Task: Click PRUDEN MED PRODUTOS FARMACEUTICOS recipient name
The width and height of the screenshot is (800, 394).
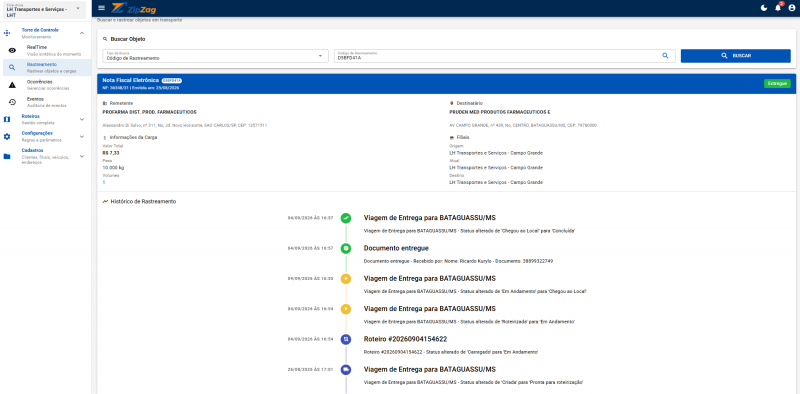Action: tap(500, 112)
